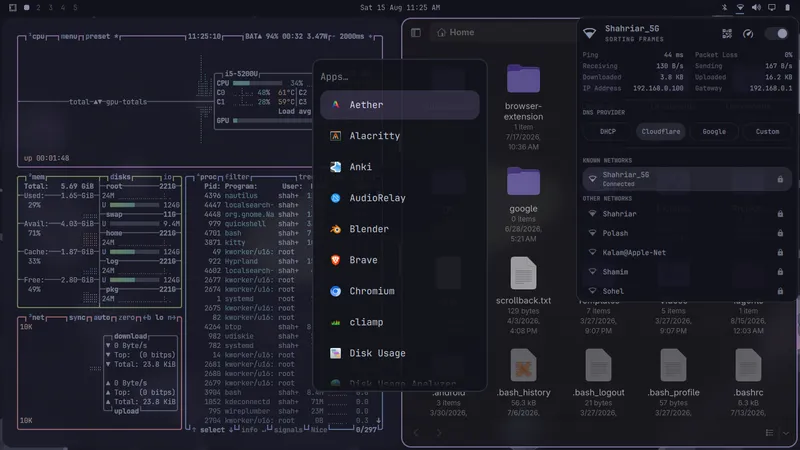Select DHCP as DNS provider

point(608,132)
